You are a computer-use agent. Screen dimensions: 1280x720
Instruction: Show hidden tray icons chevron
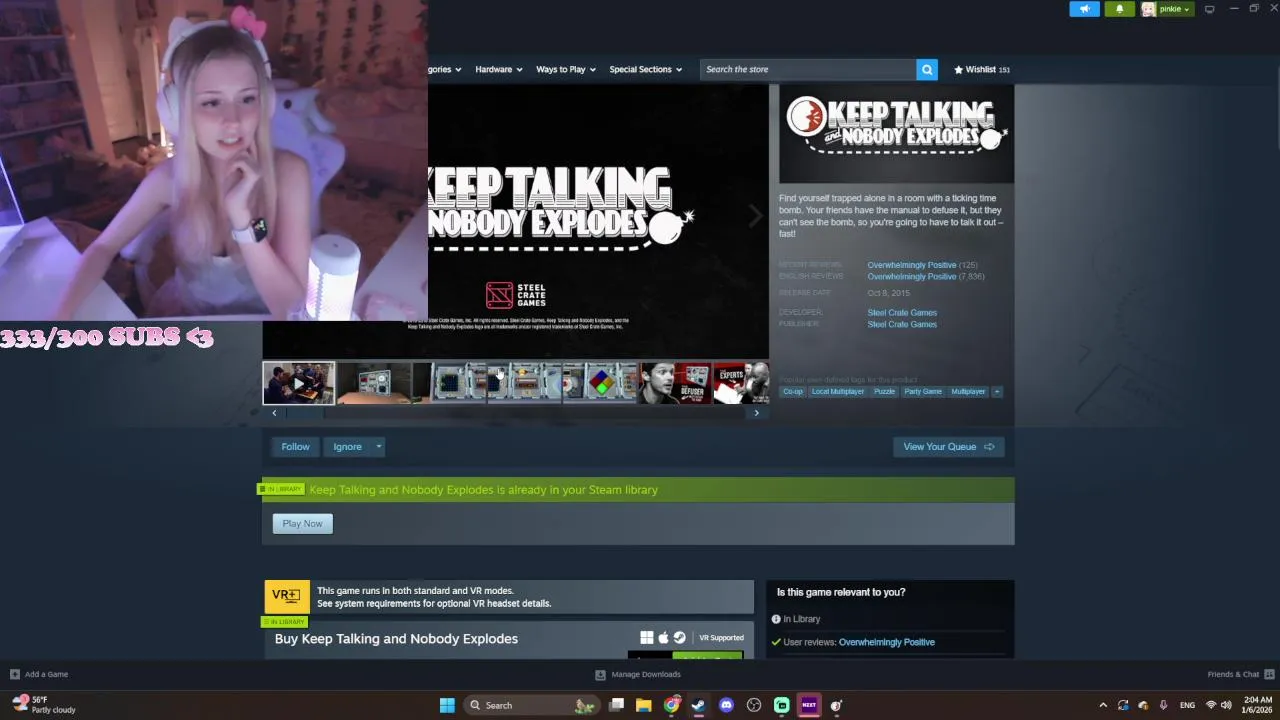1103,705
